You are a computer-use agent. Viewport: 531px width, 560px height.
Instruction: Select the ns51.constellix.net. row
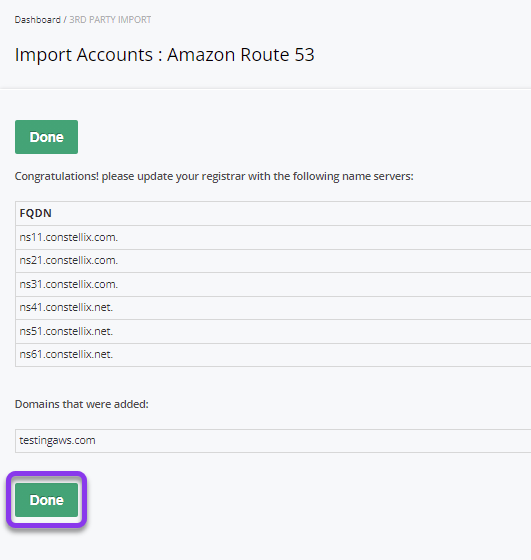tap(273, 331)
